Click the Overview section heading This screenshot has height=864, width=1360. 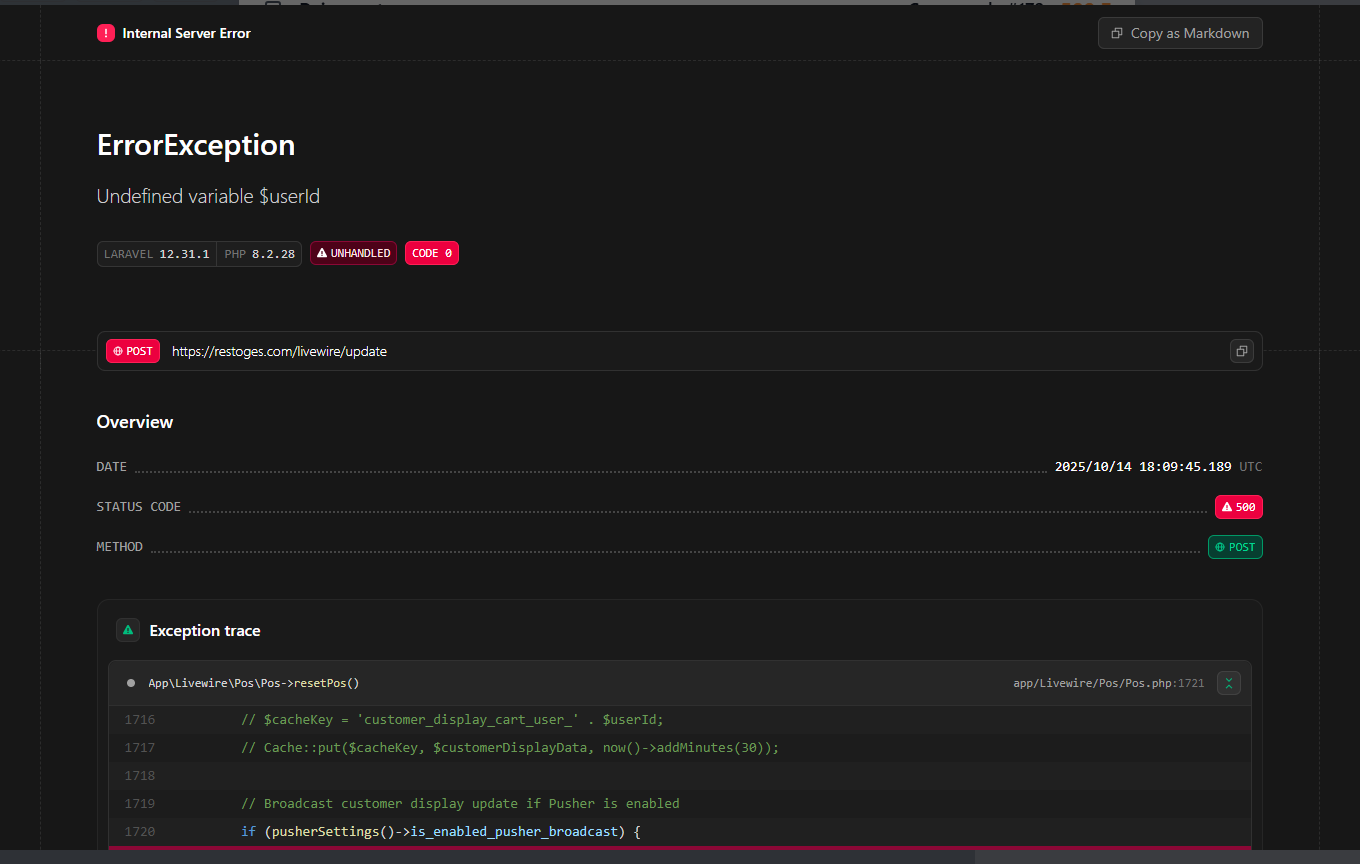[x=135, y=422]
